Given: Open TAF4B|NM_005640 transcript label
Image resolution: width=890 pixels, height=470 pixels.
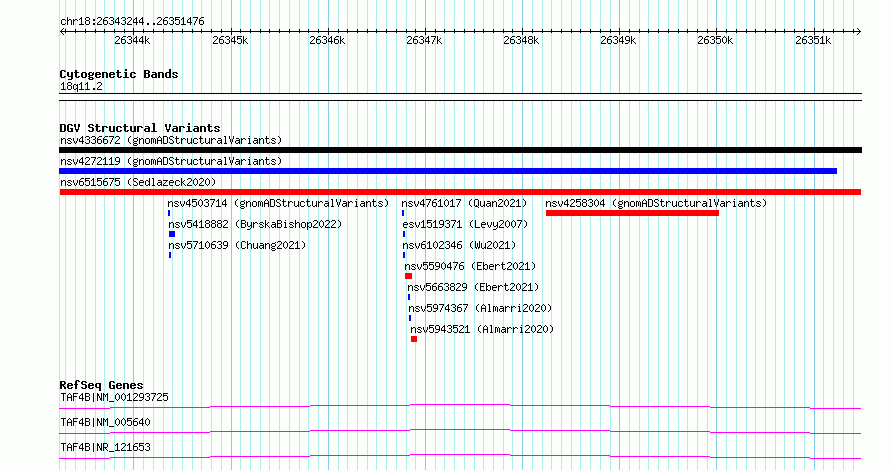Looking at the screenshot, I should point(105,422).
